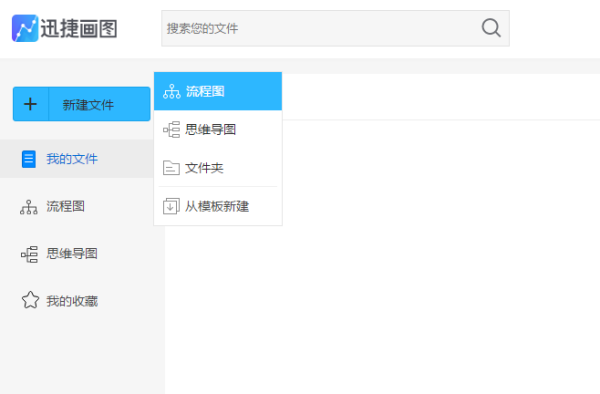Click the folder icon in dropdown menu
This screenshot has width=600, height=394.
(171, 168)
